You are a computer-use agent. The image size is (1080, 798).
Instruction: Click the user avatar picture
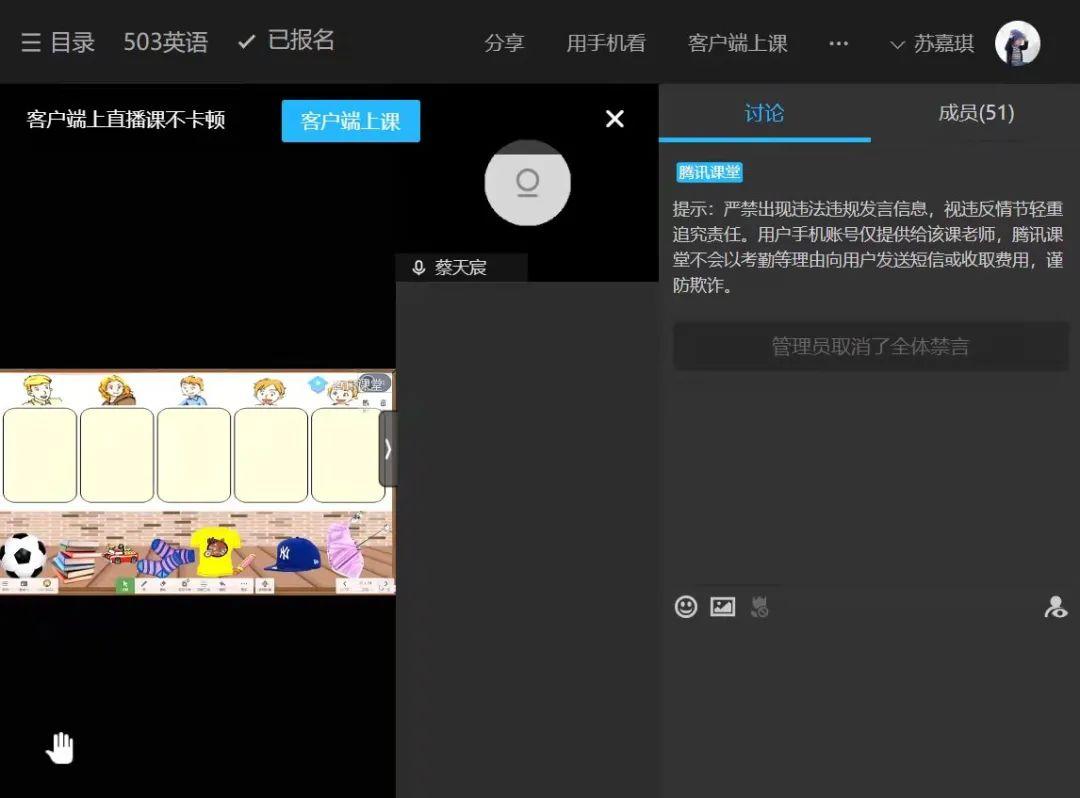point(1017,43)
